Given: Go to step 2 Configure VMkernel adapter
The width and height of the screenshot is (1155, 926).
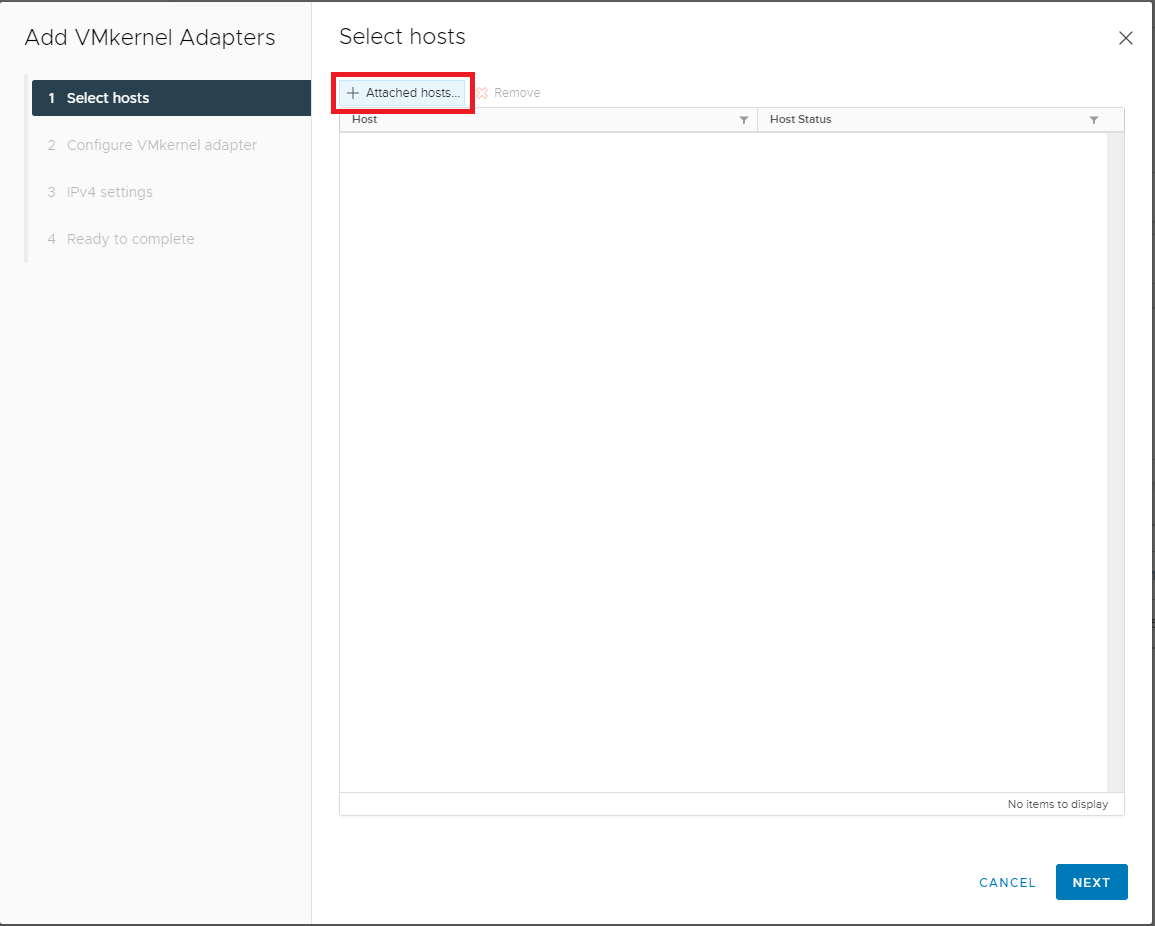Looking at the screenshot, I should click(x=161, y=145).
